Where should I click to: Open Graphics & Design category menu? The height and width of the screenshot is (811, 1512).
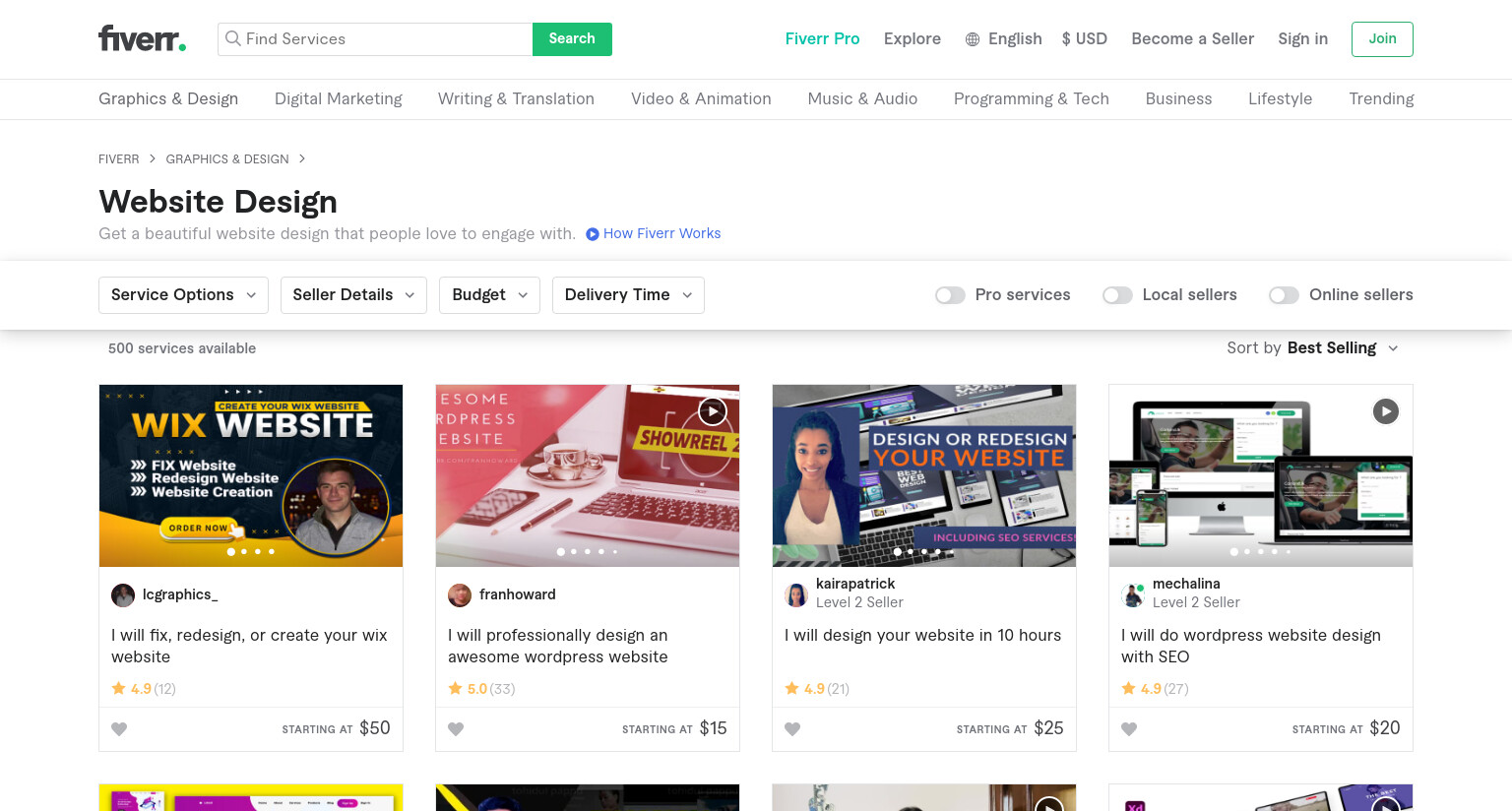[168, 99]
